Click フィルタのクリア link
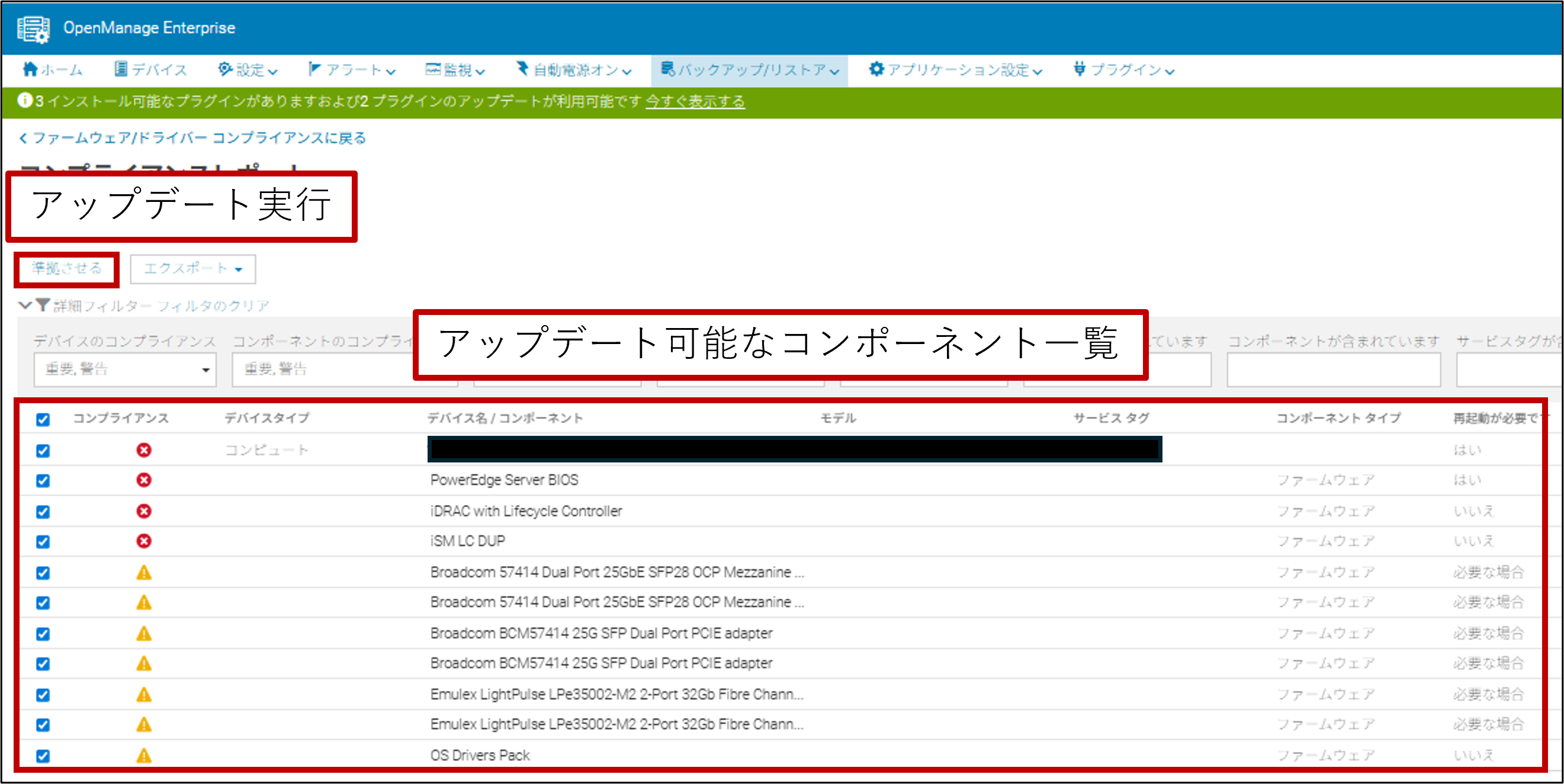 click(x=213, y=306)
